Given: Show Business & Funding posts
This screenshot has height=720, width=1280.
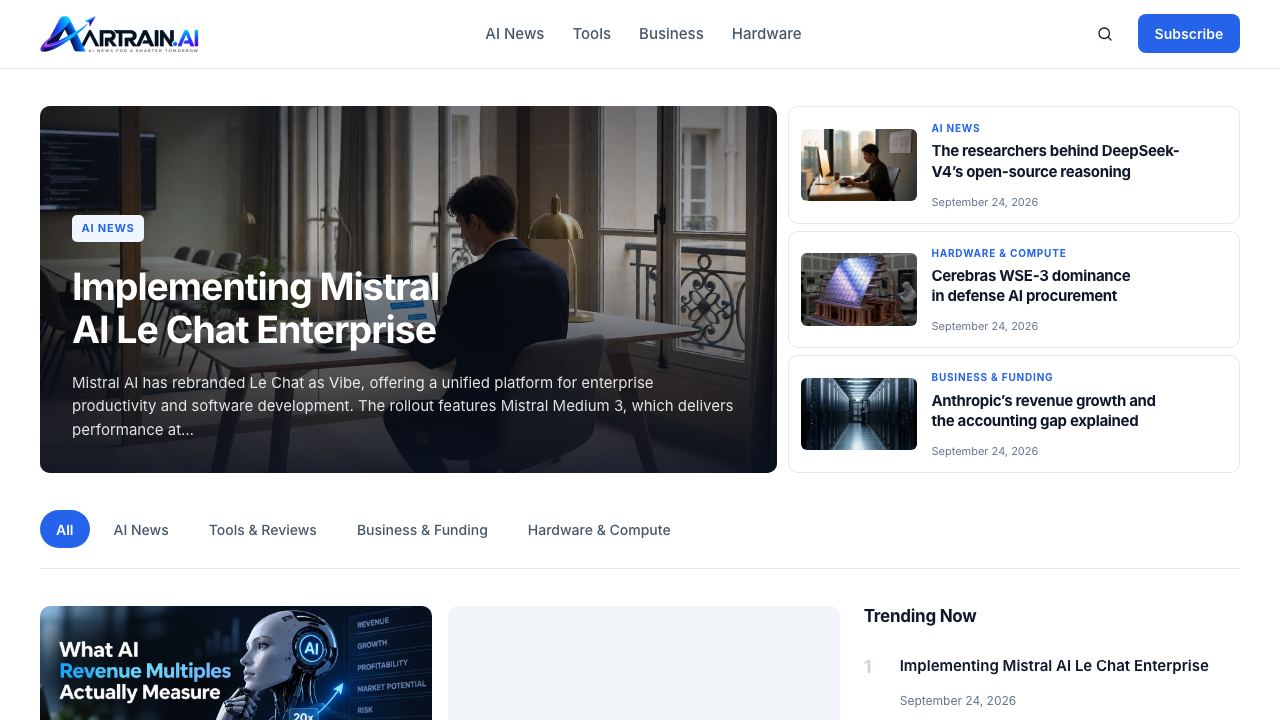Looking at the screenshot, I should point(422,530).
